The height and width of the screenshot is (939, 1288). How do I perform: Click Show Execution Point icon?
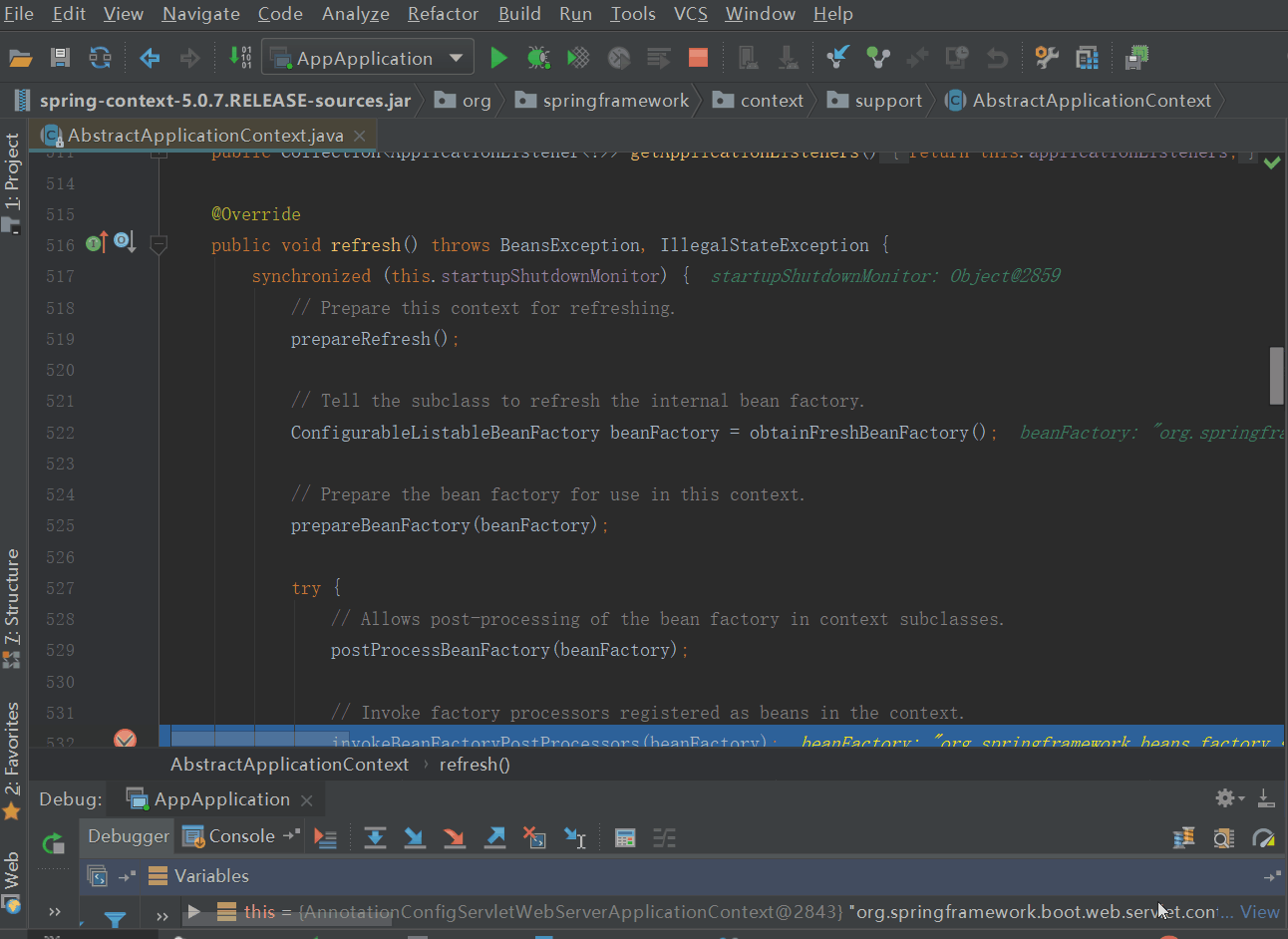point(325,837)
